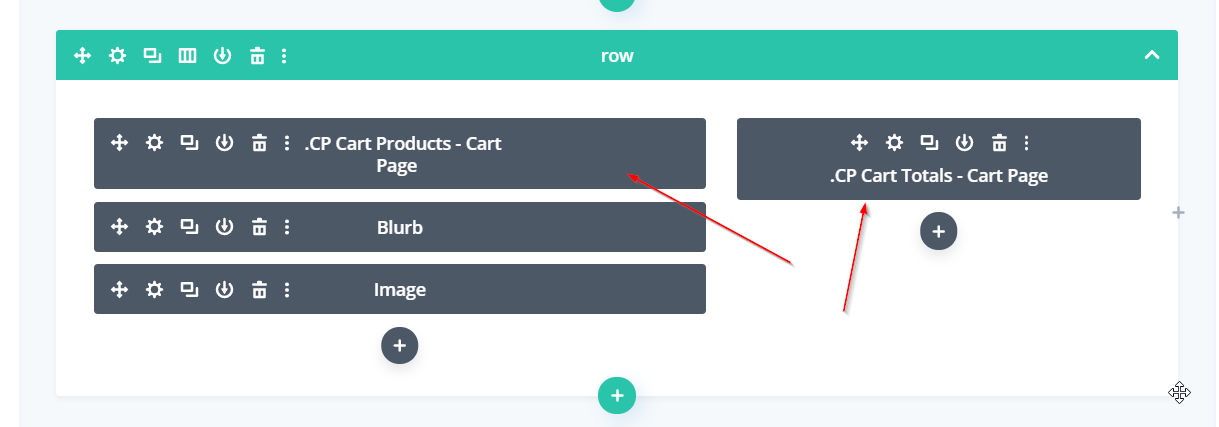This screenshot has height=427, width=1219.
Task: Open more options menu on the Image module
Action: 287,290
